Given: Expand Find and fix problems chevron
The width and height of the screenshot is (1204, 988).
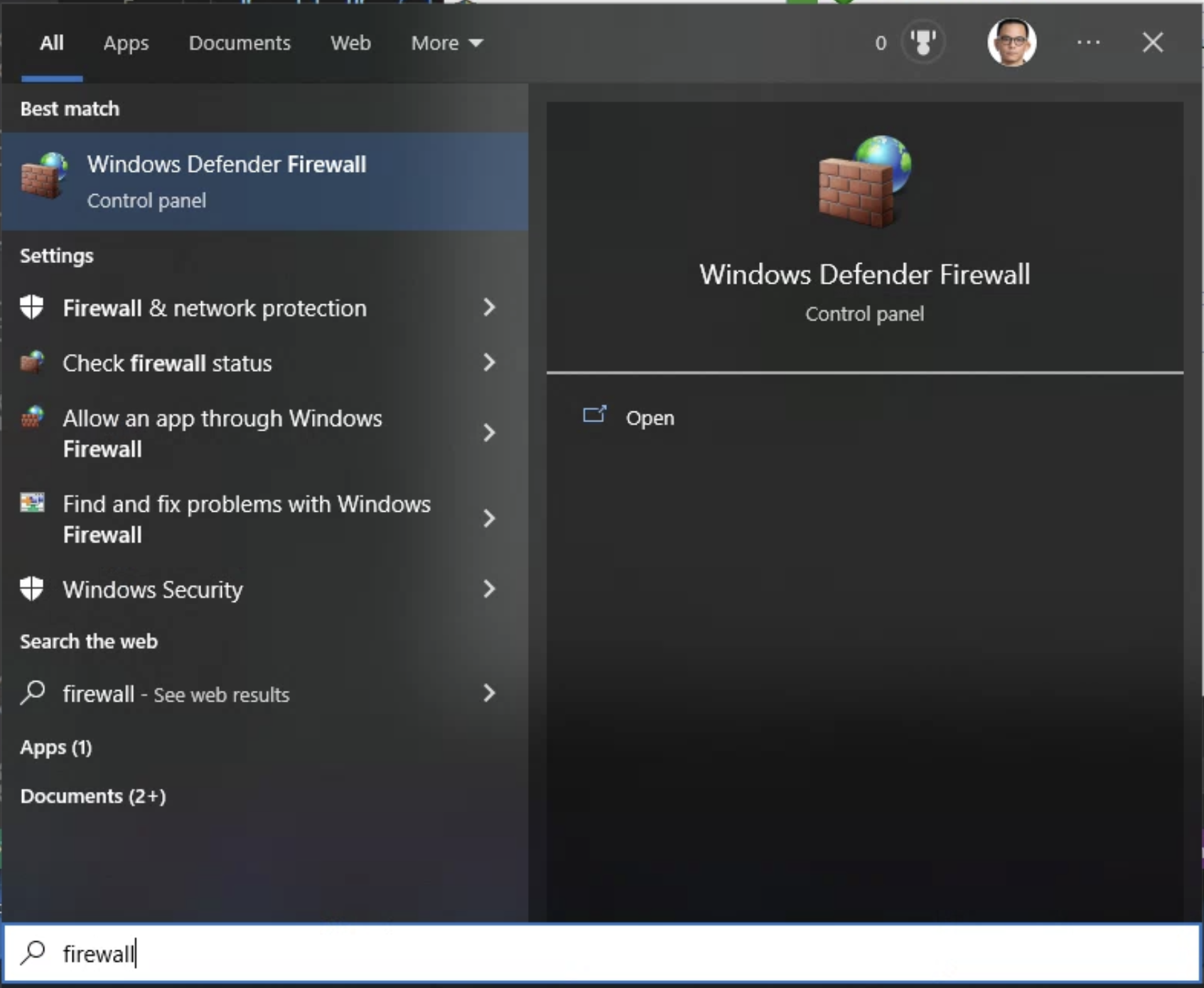Looking at the screenshot, I should coord(489,518).
